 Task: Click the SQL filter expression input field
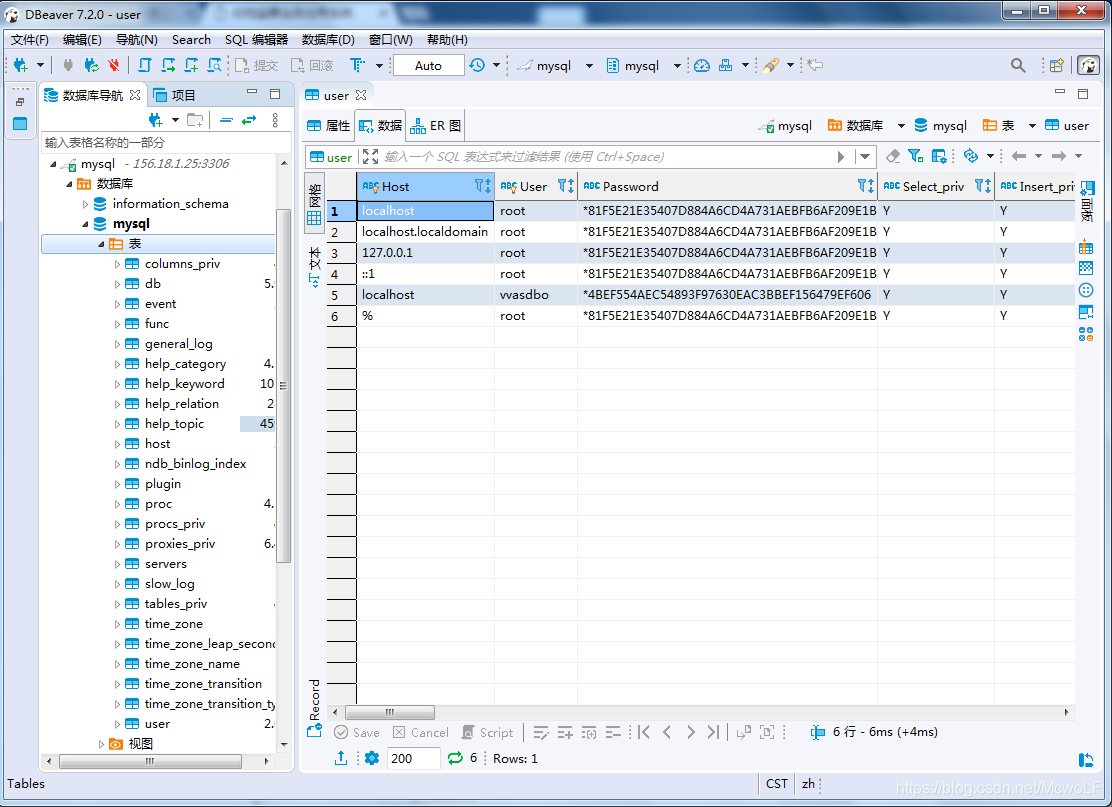[x=606, y=157]
